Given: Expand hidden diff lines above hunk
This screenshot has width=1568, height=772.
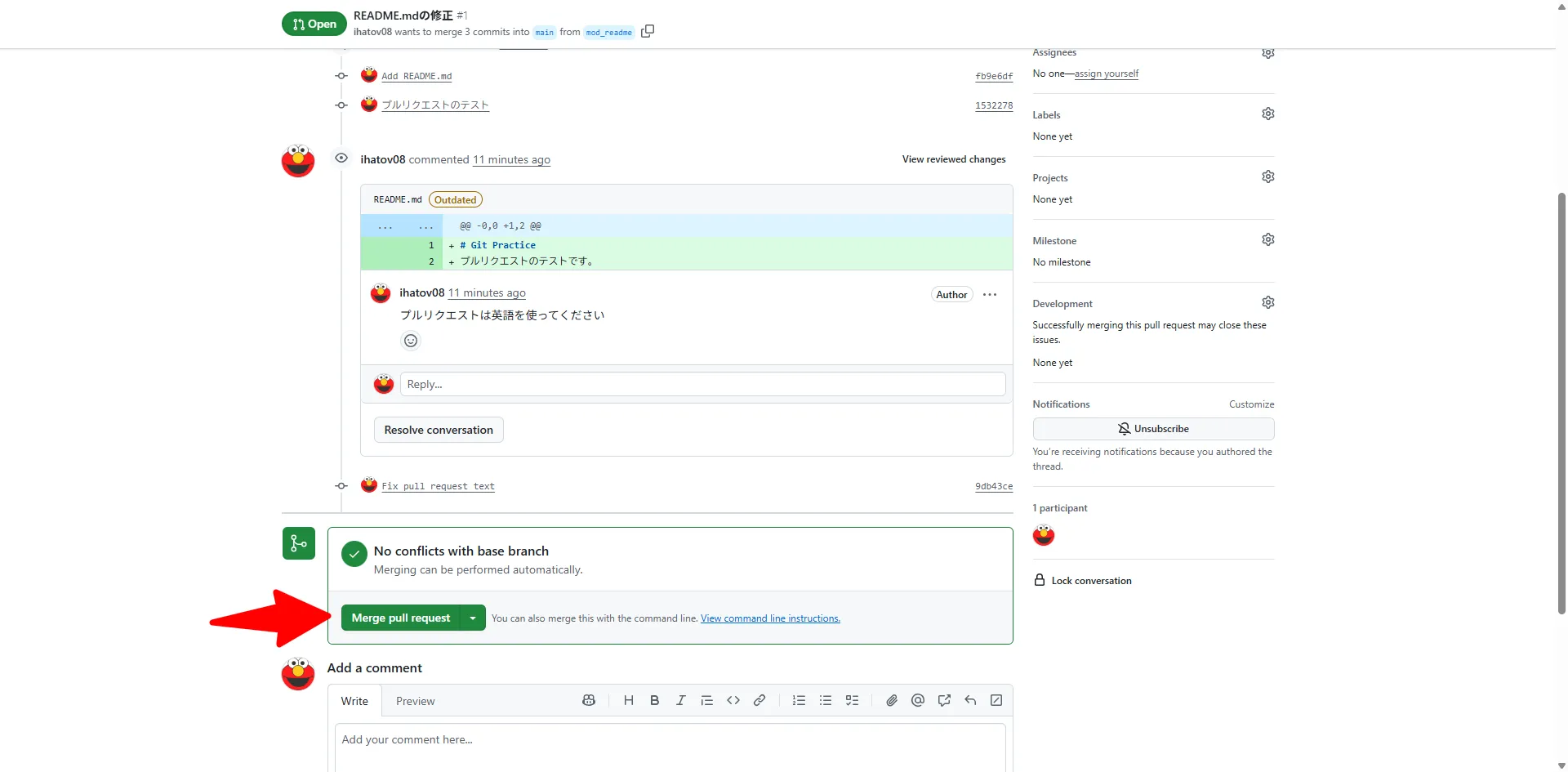Looking at the screenshot, I should (402, 225).
